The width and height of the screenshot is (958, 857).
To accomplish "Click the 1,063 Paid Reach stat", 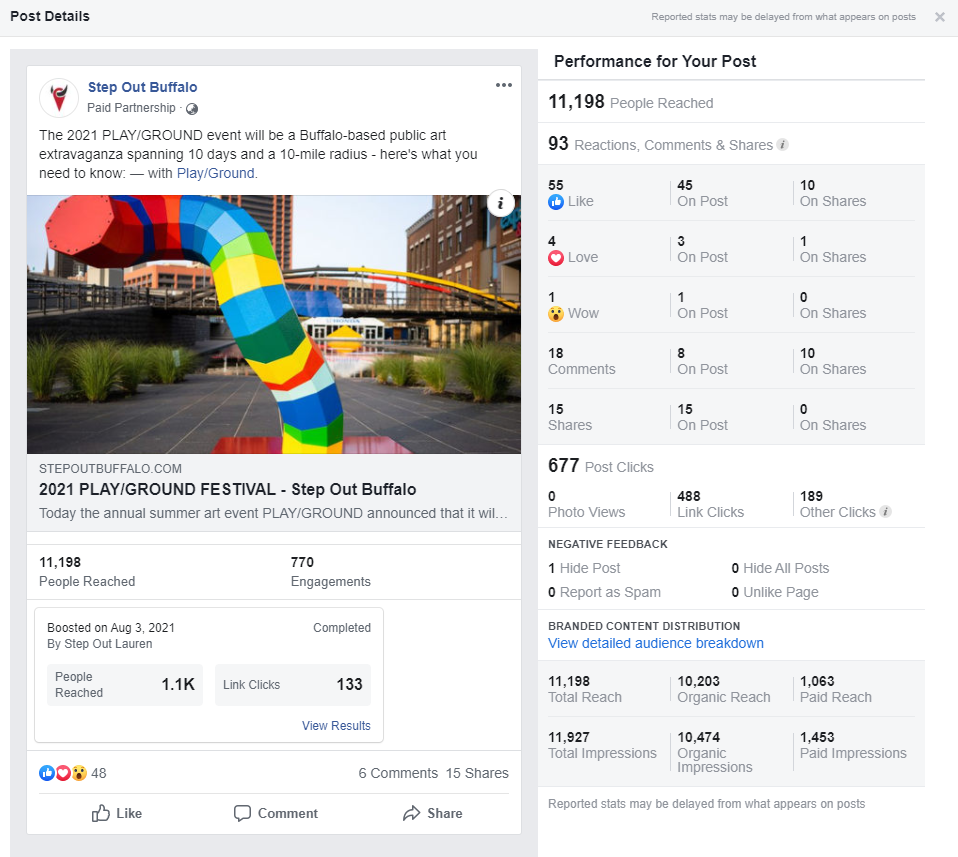I will (x=835, y=690).
